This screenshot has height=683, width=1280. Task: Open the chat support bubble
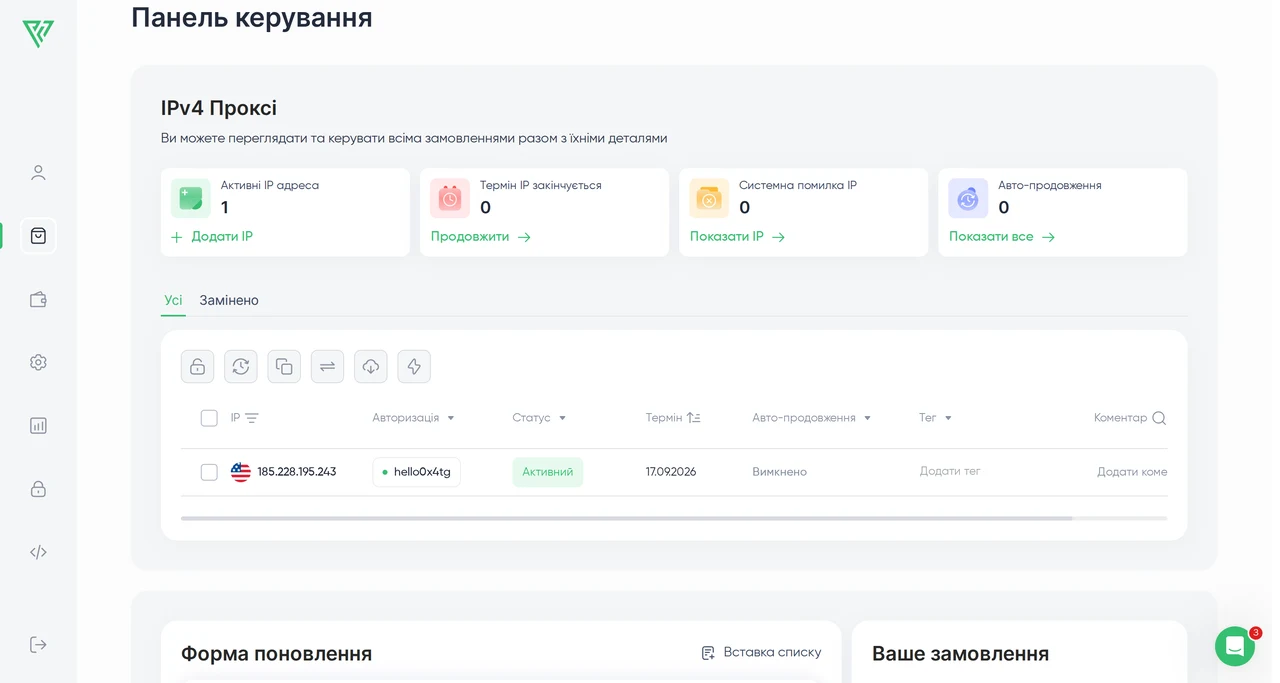tap(1235, 646)
